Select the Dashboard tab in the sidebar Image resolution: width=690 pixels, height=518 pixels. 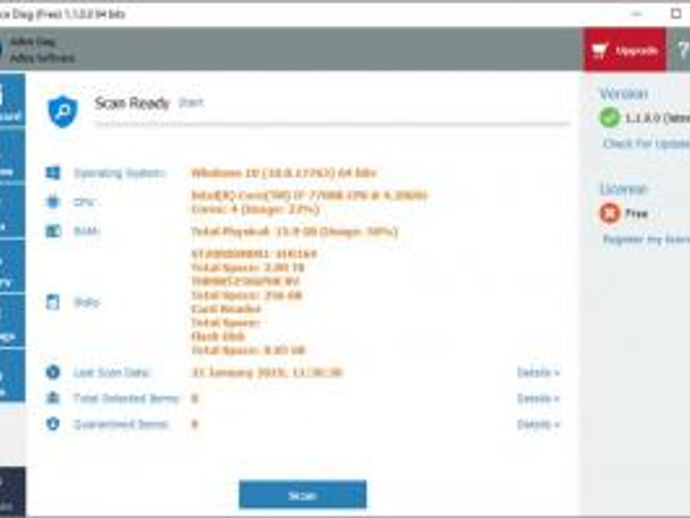point(11,101)
